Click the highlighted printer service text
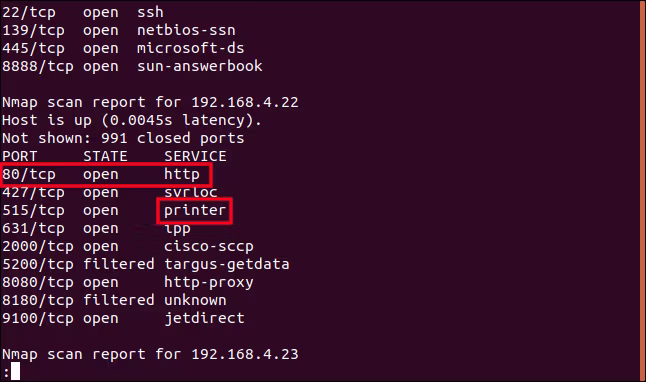This screenshot has height=382, width=646. coord(195,211)
